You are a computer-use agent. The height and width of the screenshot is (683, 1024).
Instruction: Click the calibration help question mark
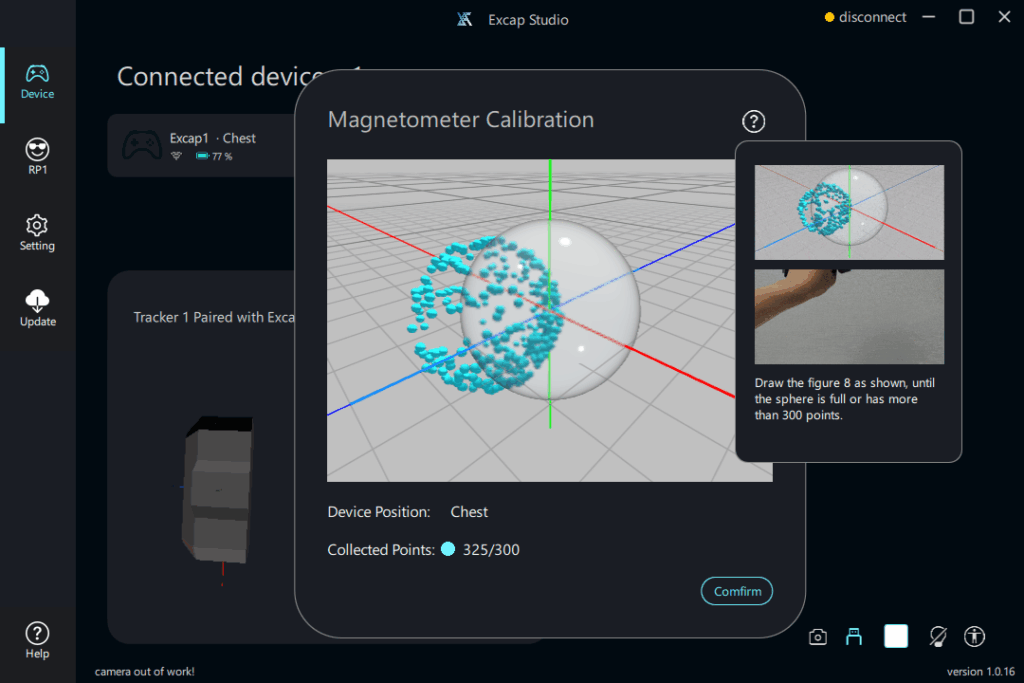click(753, 121)
